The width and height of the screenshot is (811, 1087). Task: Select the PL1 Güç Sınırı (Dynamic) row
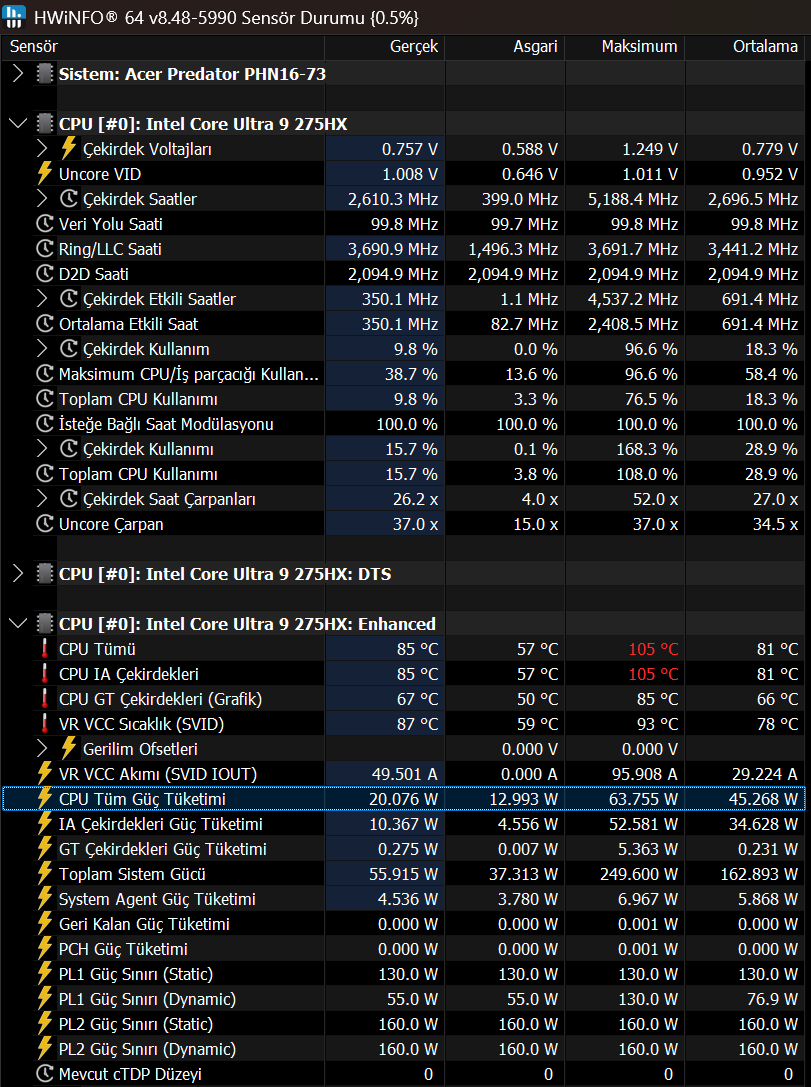406,999
